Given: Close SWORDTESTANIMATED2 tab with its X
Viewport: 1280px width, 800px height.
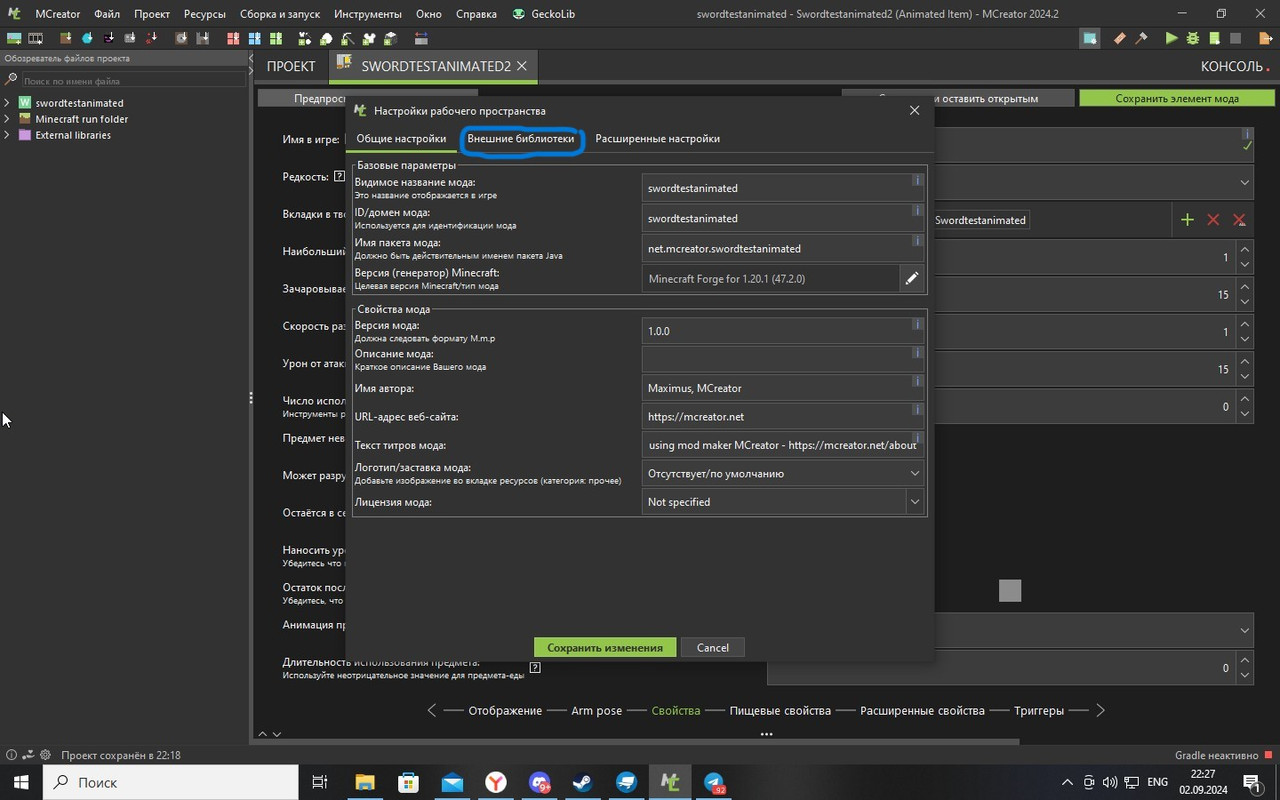Looking at the screenshot, I should pos(521,66).
